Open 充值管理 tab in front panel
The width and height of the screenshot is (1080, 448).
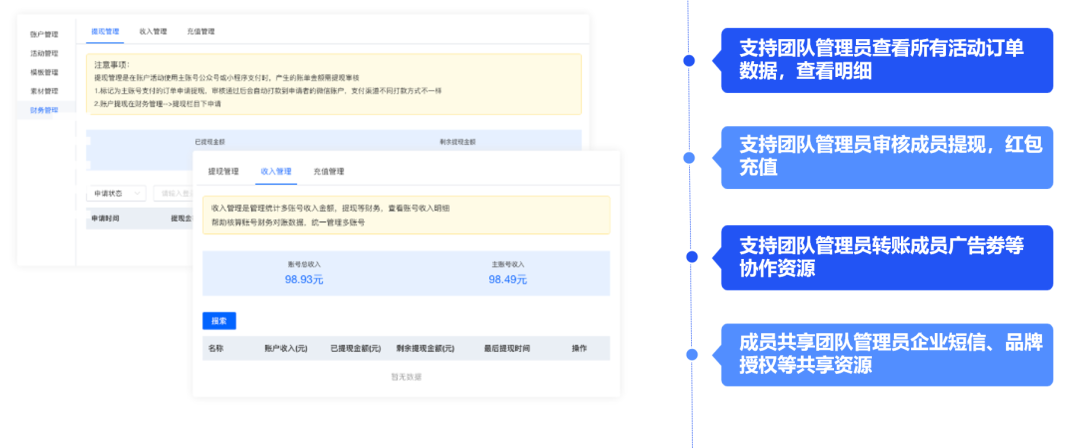pos(329,171)
